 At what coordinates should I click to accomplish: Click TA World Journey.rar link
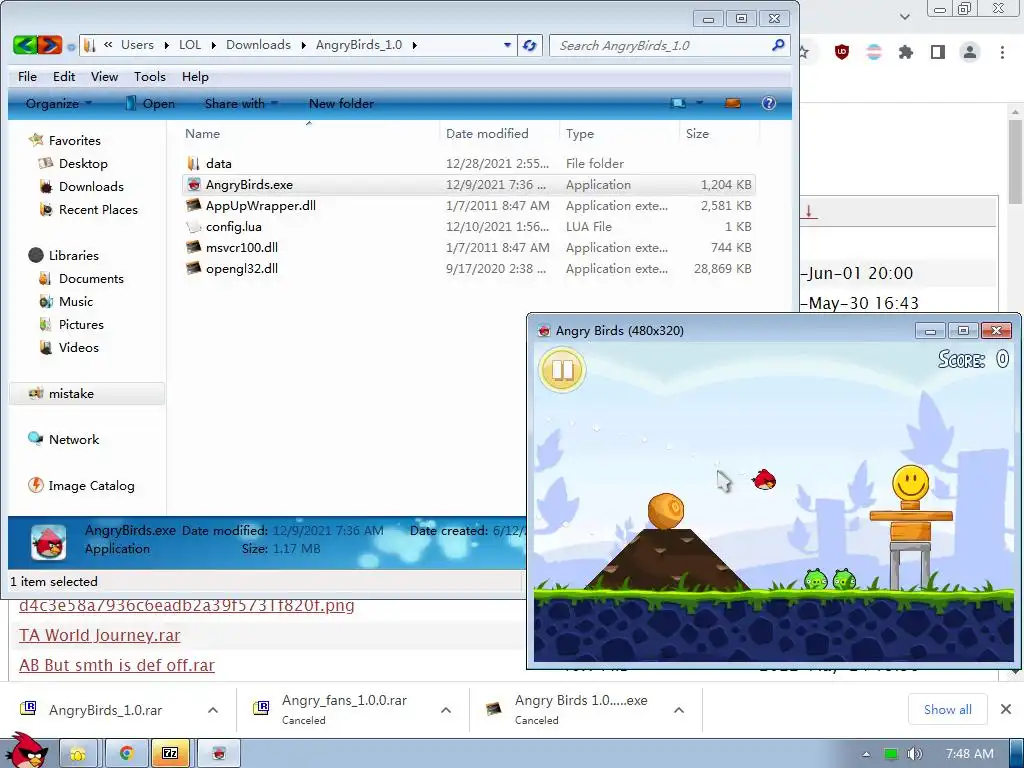coord(99,635)
